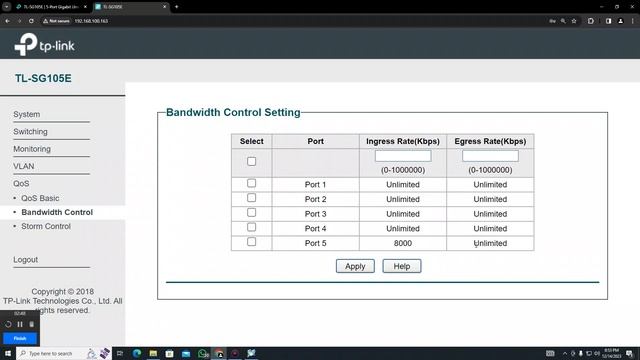Open a new browser tab
The image size is (640, 360).
176,7
